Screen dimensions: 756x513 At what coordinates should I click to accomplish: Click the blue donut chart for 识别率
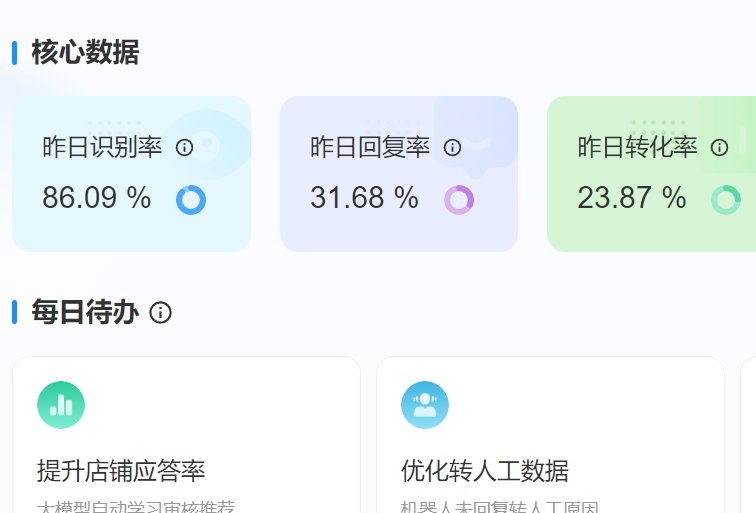[x=191, y=200]
